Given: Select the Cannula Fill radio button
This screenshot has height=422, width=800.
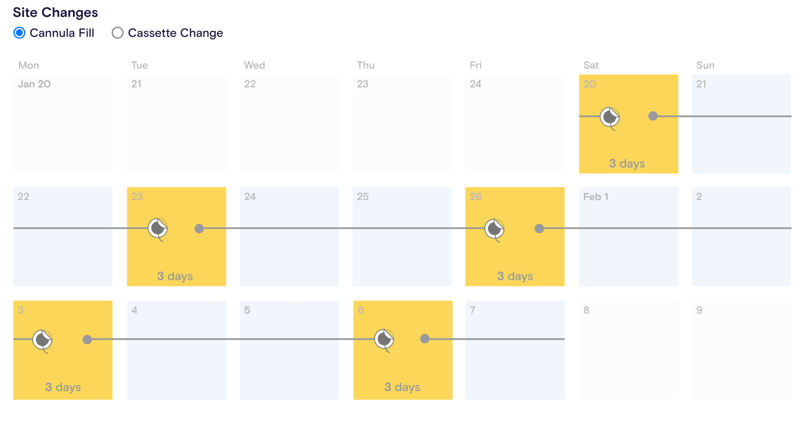Looking at the screenshot, I should point(19,33).
